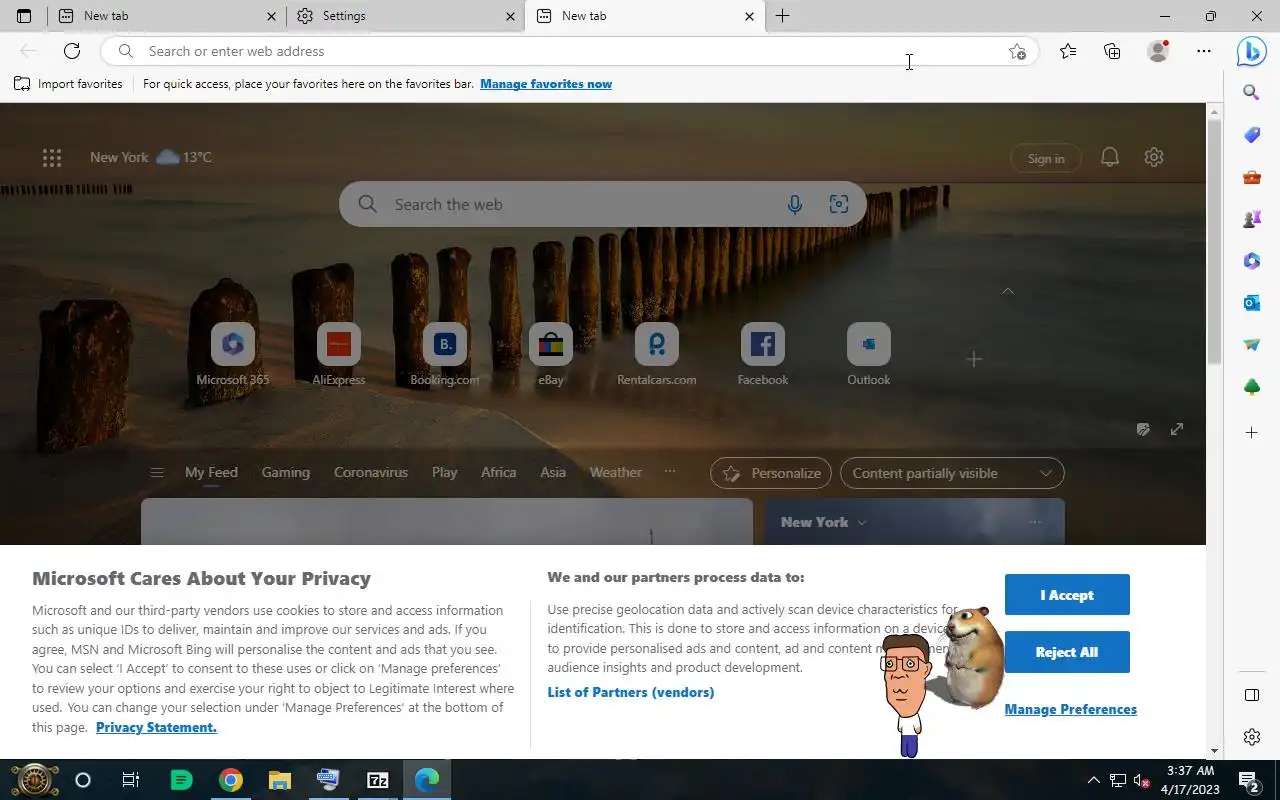Viewport: 1280px width, 800px height.
Task: Click the Import favorites button
Action: (68, 84)
